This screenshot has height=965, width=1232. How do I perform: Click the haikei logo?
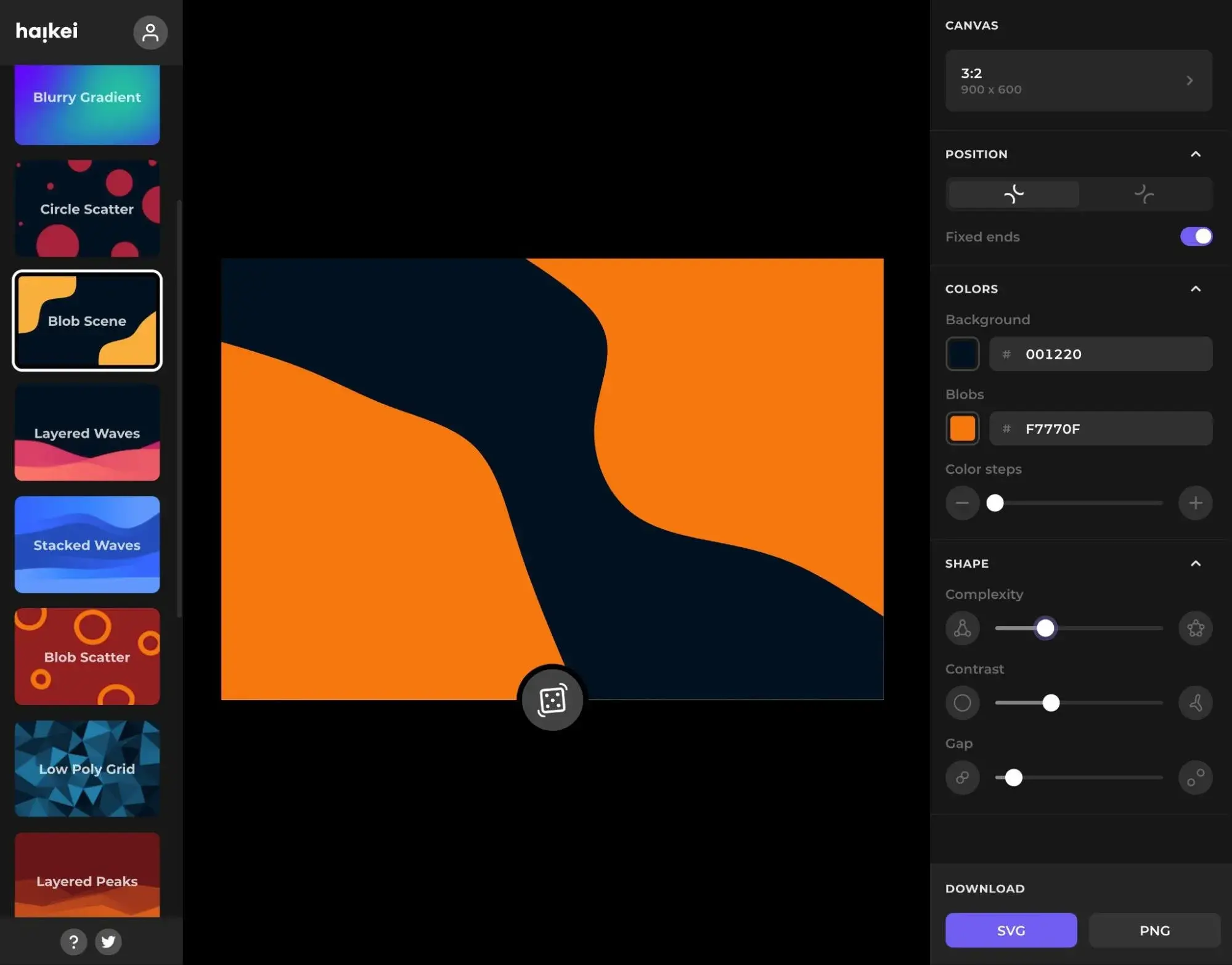pos(47,31)
